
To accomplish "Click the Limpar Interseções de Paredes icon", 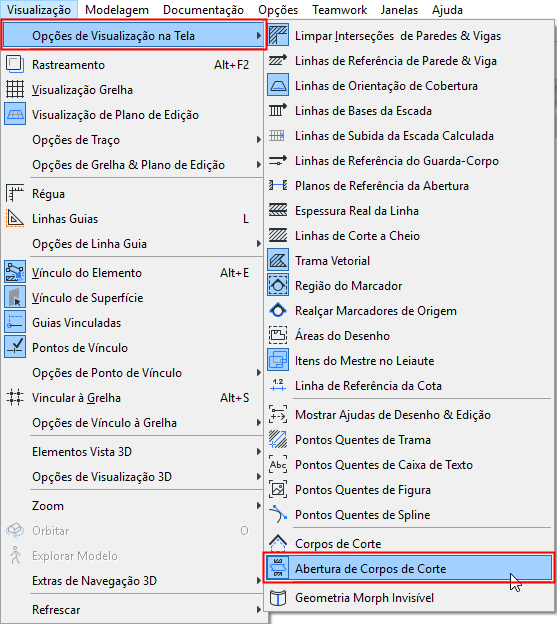I will tap(278, 35).
